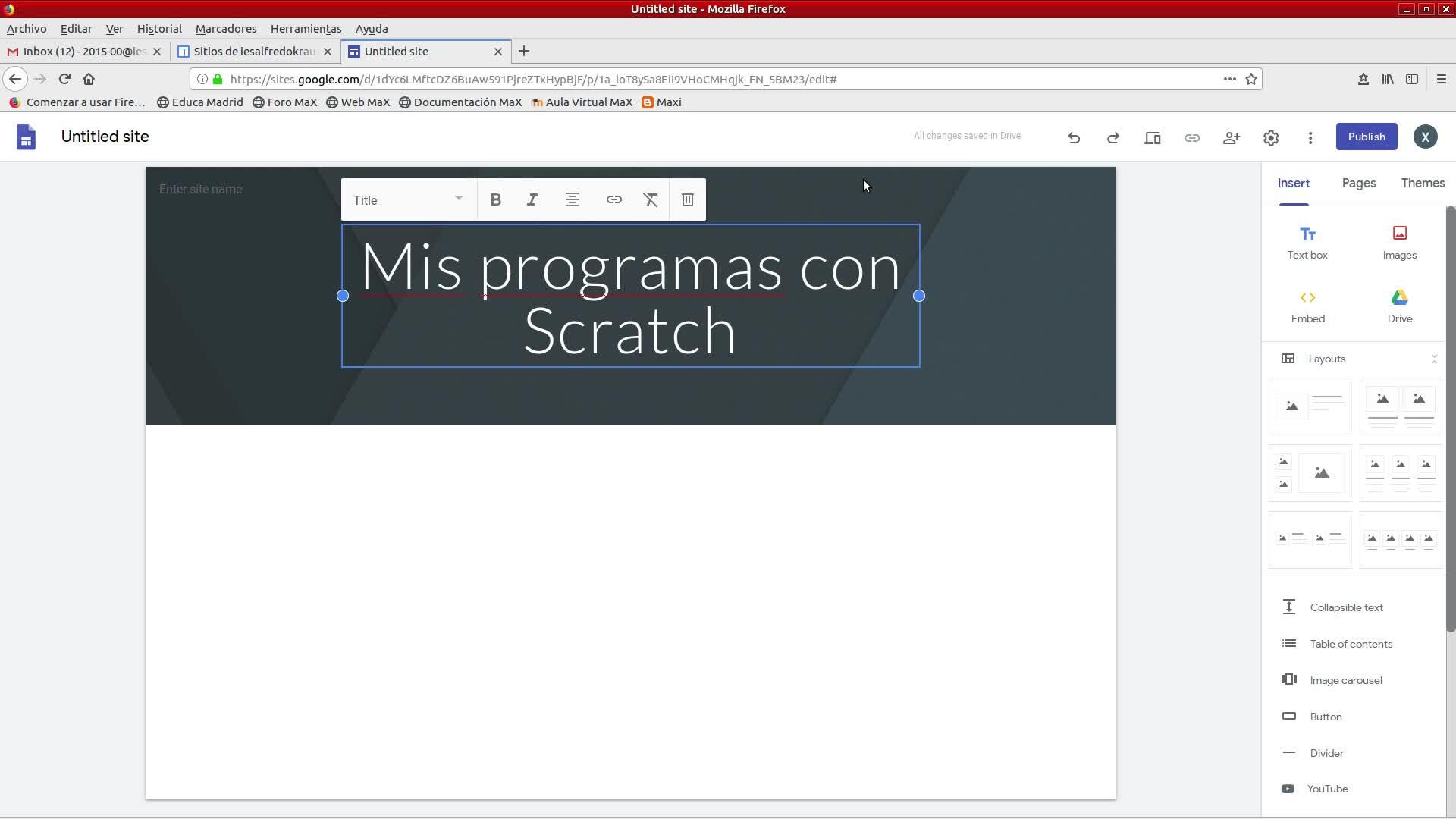Open the Themes tab

pyautogui.click(x=1423, y=183)
